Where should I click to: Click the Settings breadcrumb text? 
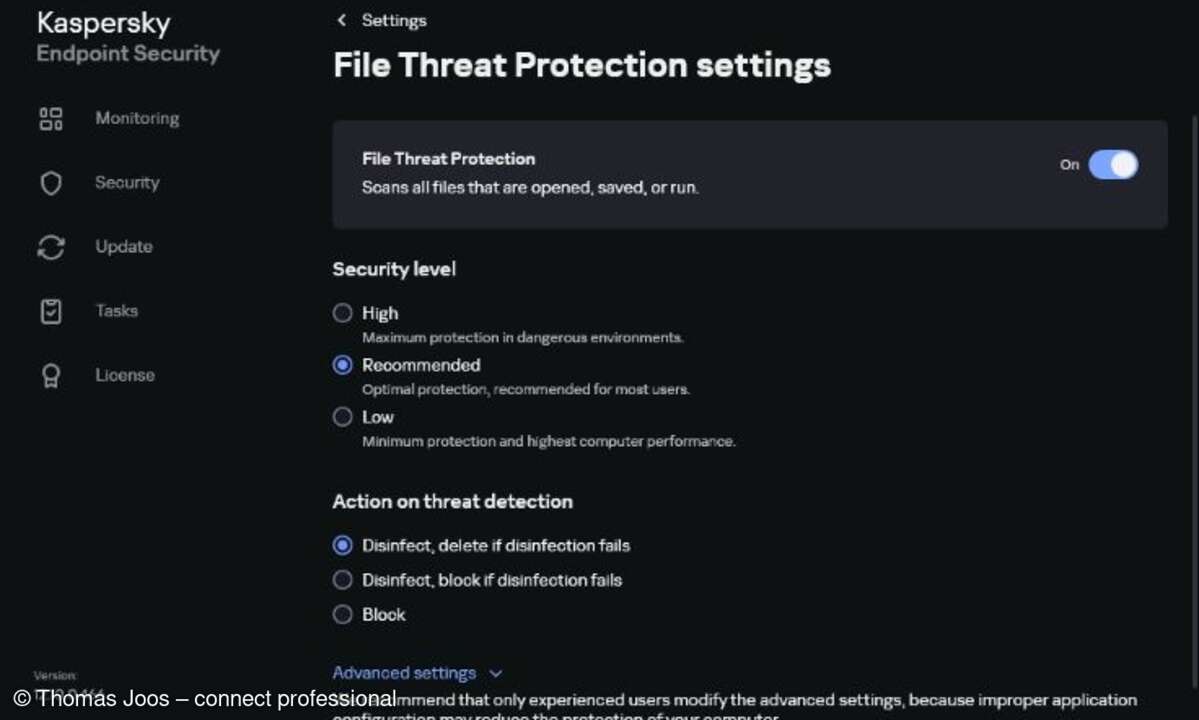coord(394,20)
